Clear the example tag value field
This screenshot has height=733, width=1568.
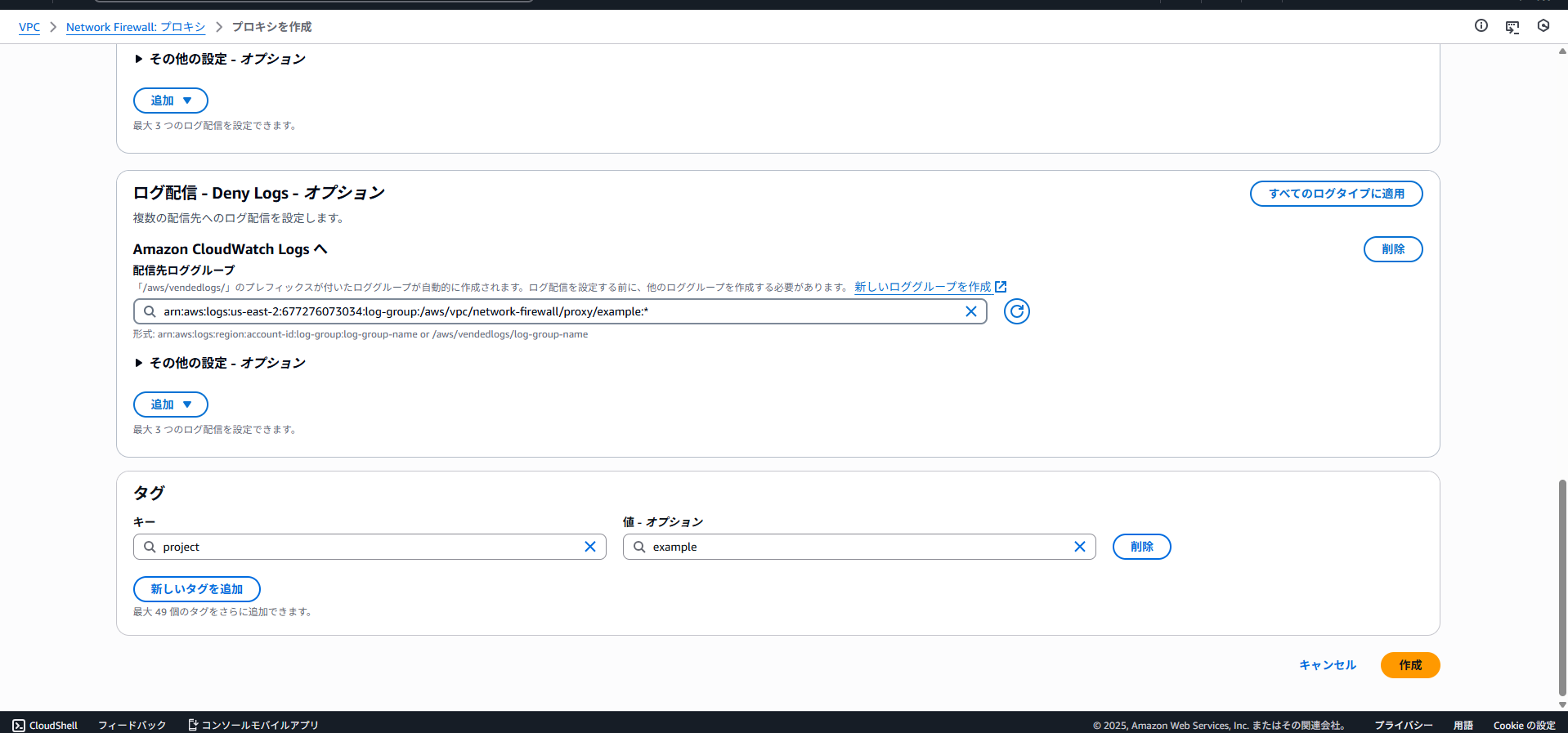pyautogui.click(x=1079, y=547)
